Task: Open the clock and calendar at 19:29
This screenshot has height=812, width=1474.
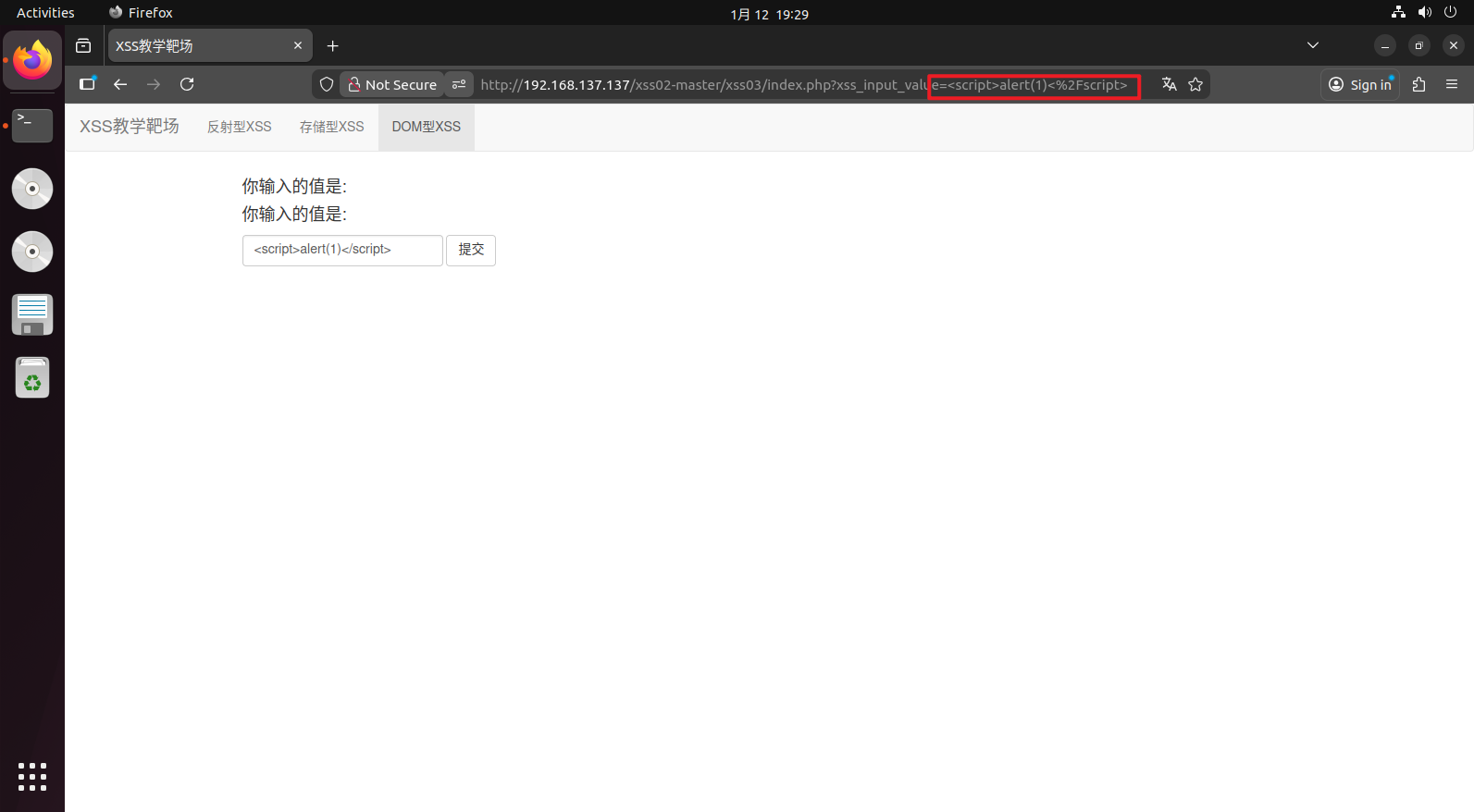Action: [770, 14]
